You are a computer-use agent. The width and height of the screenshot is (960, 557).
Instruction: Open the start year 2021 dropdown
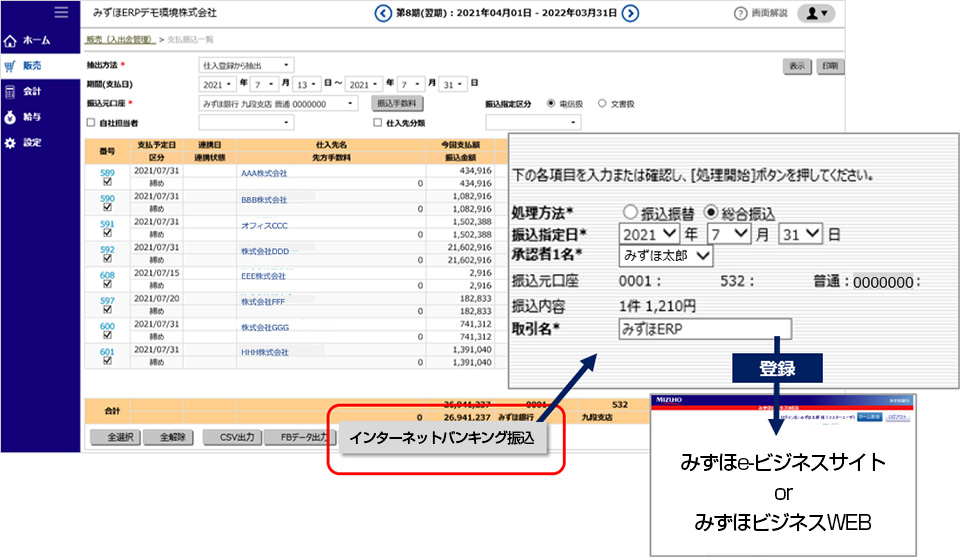click(x=217, y=84)
